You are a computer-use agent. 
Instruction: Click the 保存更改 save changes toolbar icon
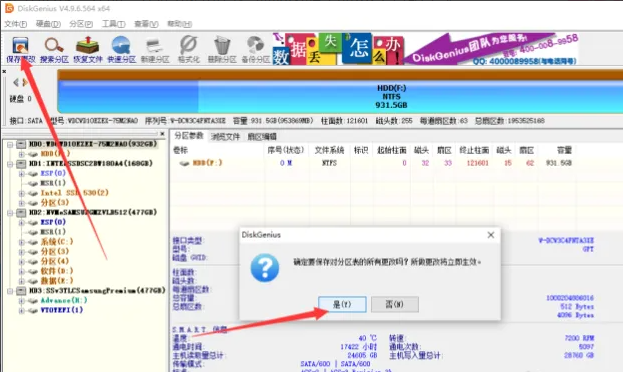pos(20,50)
